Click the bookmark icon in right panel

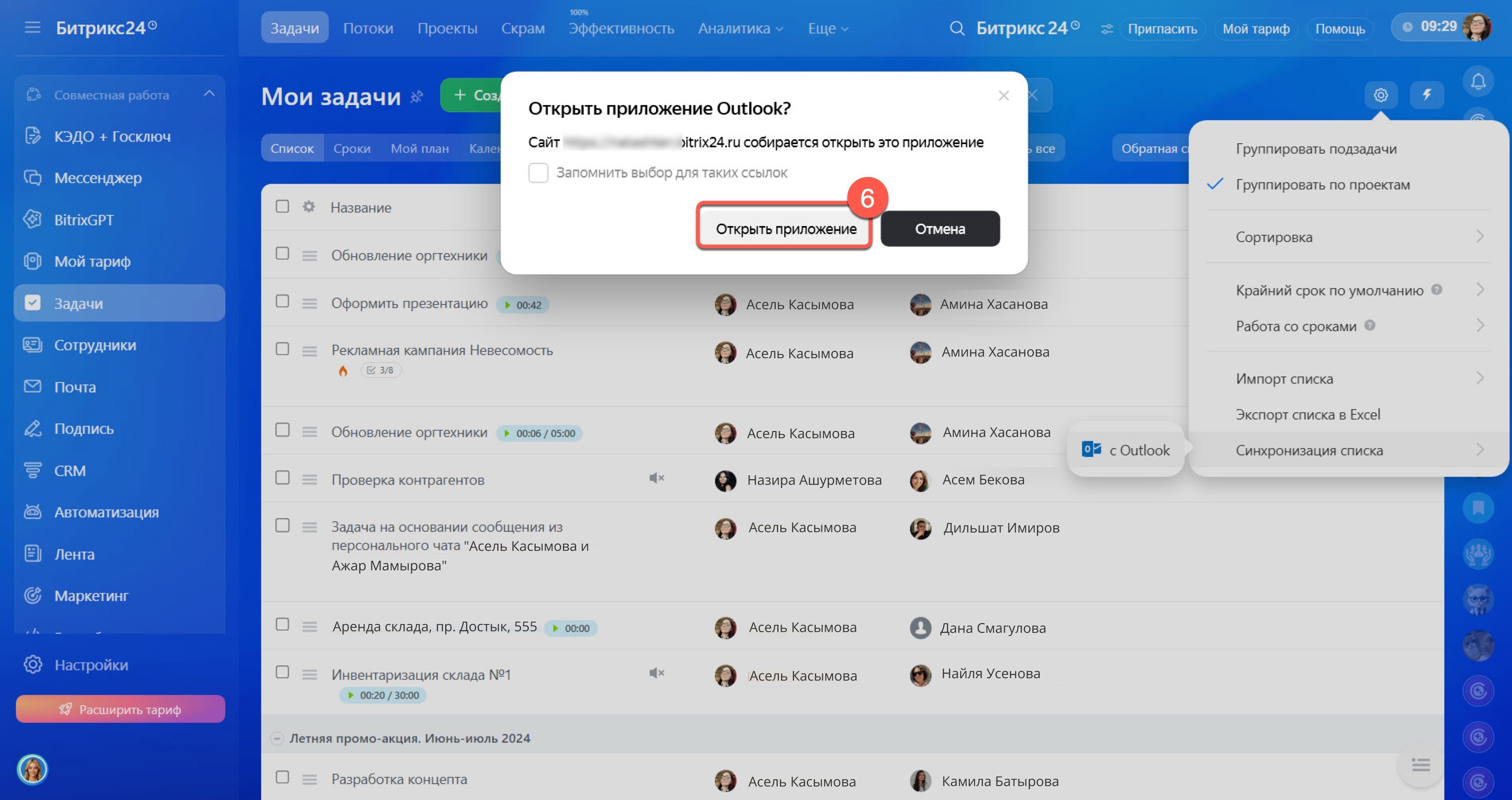(x=1478, y=508)
